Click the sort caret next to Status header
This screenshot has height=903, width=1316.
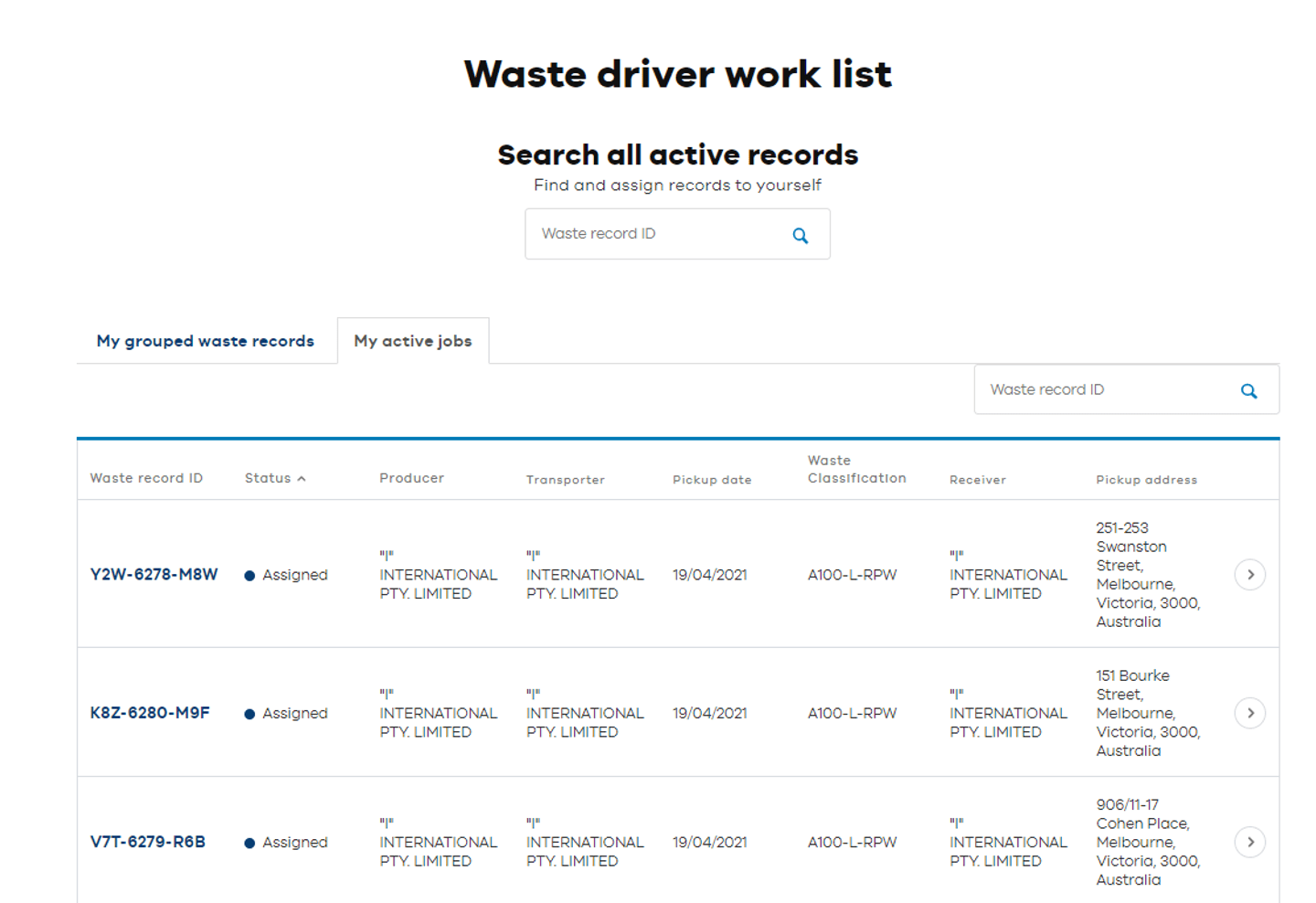(x=302, y=477)
